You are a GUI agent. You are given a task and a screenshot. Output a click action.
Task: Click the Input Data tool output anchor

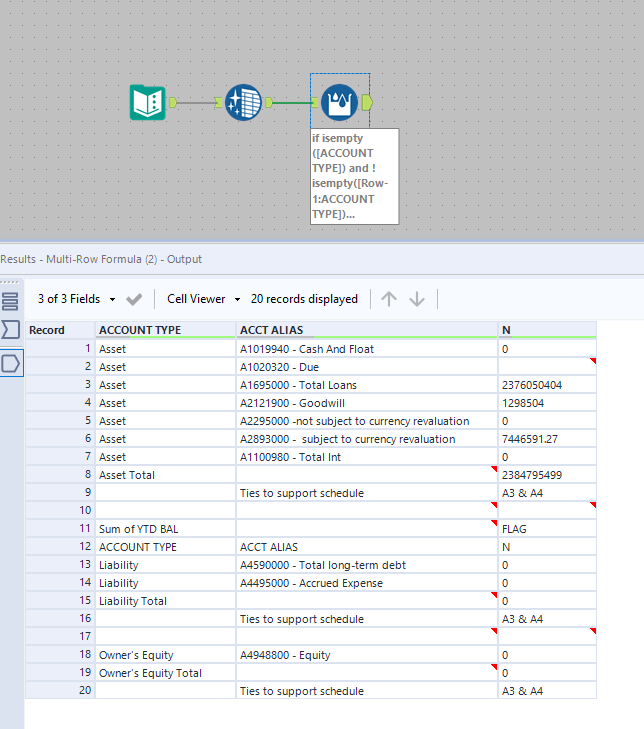pos(173,102)
